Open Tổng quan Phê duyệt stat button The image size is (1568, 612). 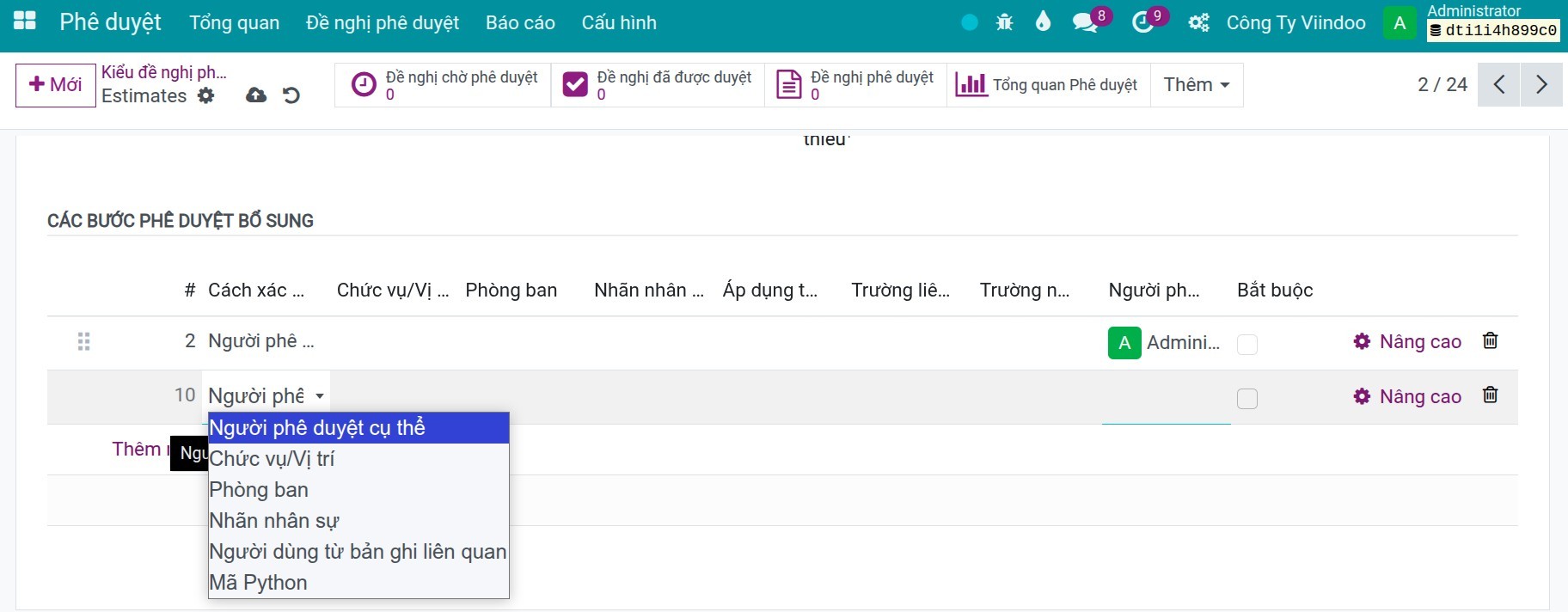click(1049, 84)
